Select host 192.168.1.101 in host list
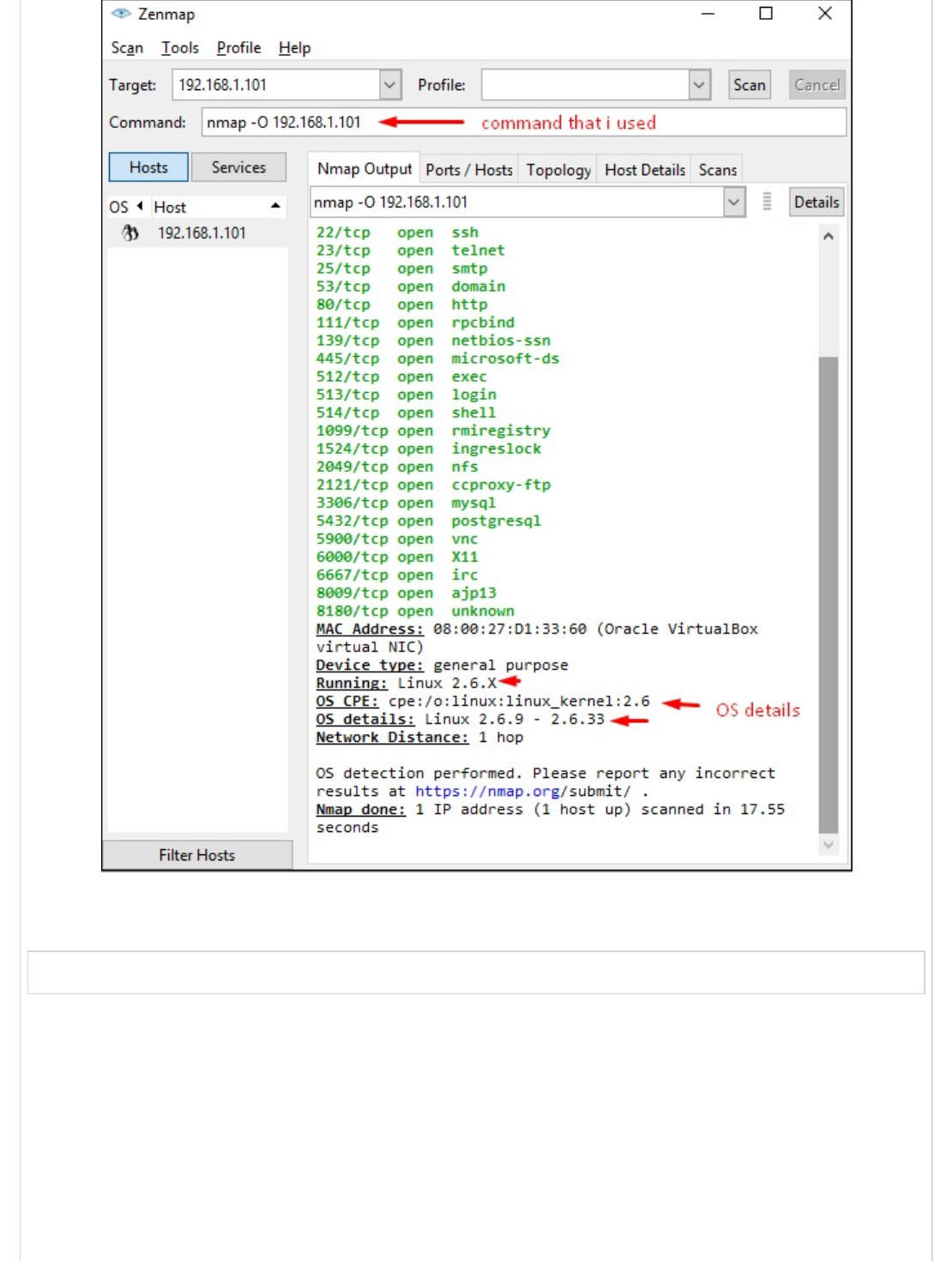The width and height of the screenshot is (952, 1261). coord(202,232)
